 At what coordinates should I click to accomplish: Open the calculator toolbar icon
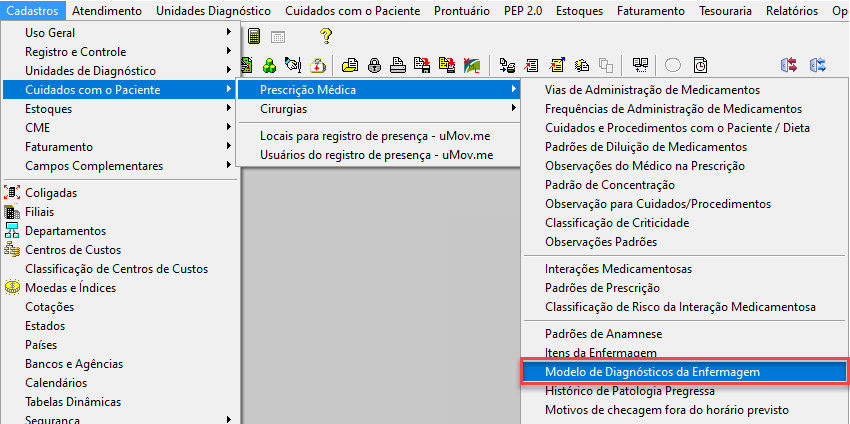(x=254, y=37)
